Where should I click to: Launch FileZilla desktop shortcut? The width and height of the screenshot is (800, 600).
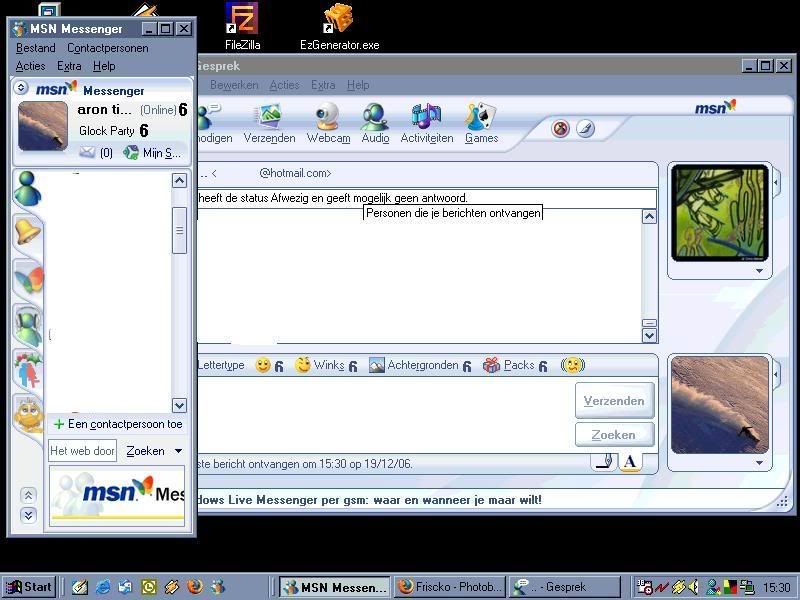[x=243, y=26]
